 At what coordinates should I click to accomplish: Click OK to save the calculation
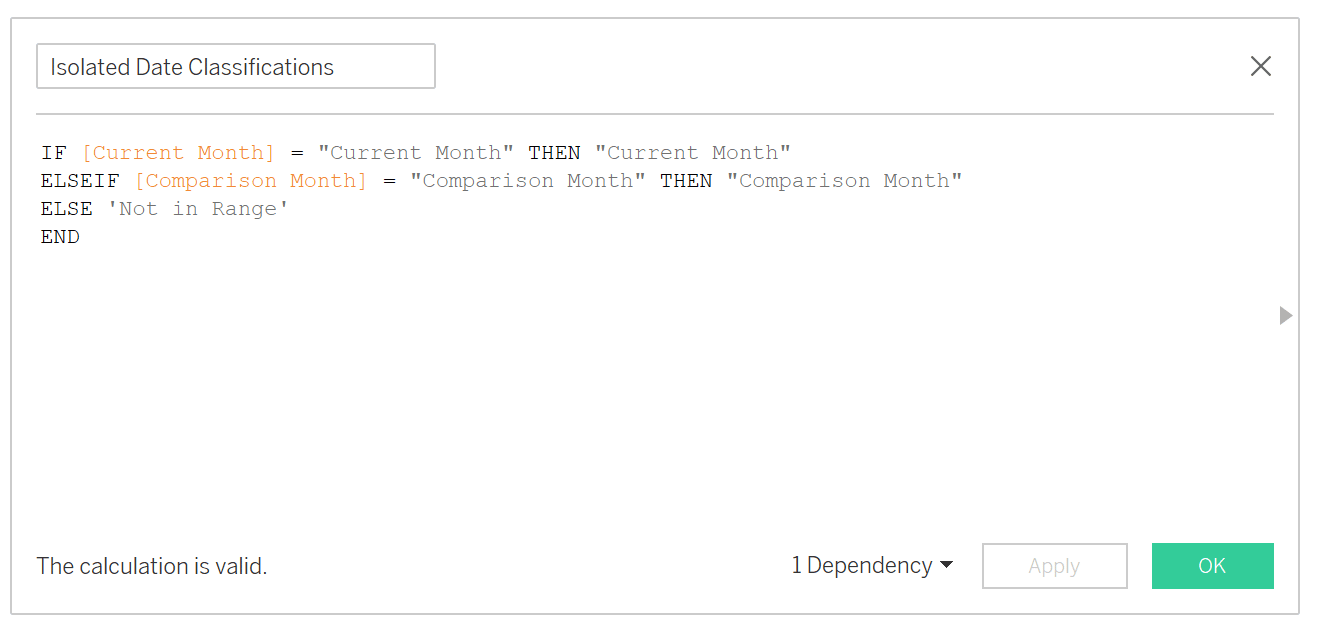[x=1212, y=565]
